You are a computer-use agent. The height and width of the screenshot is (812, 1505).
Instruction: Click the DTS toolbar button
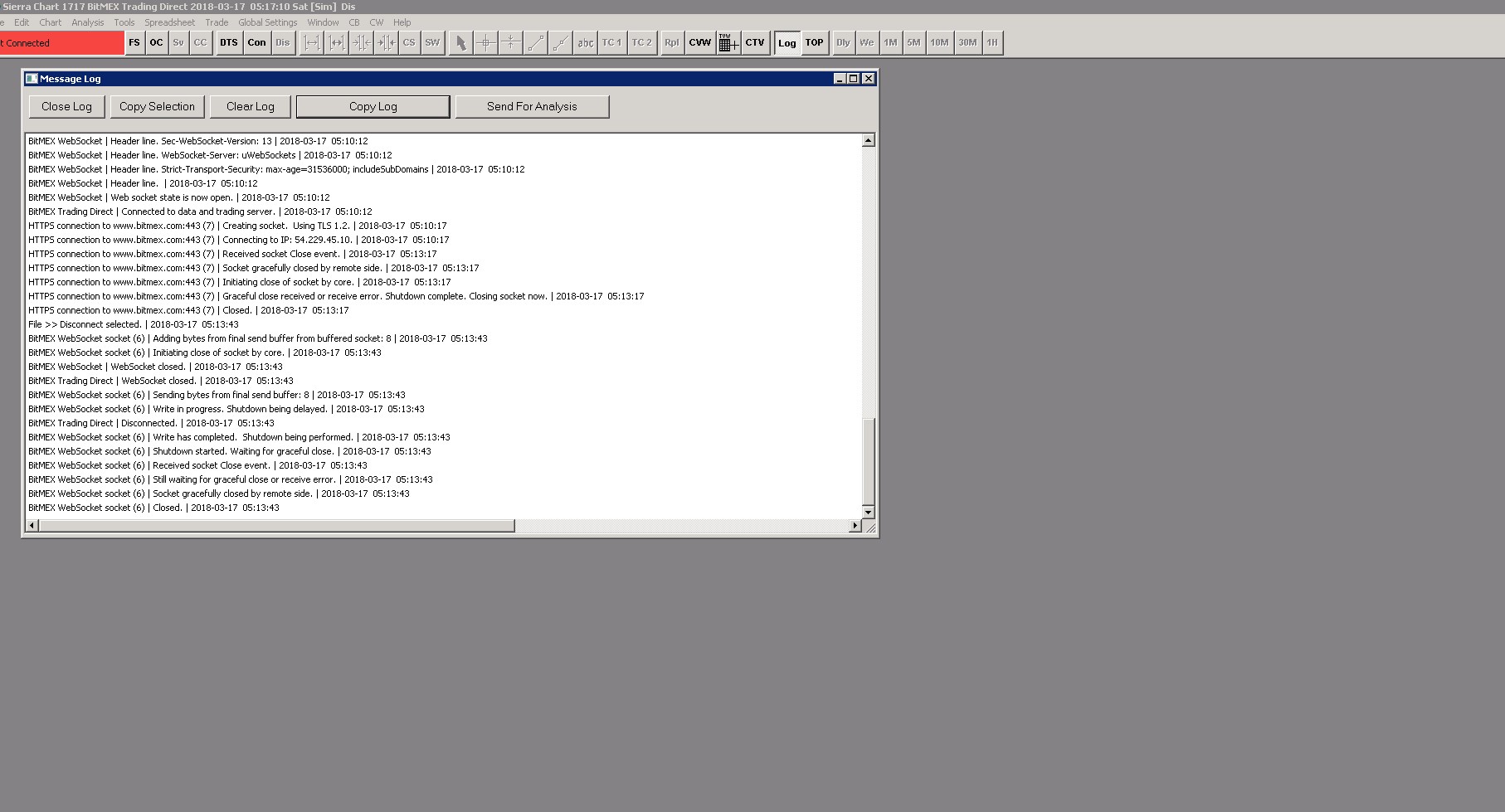pos(229,43)
